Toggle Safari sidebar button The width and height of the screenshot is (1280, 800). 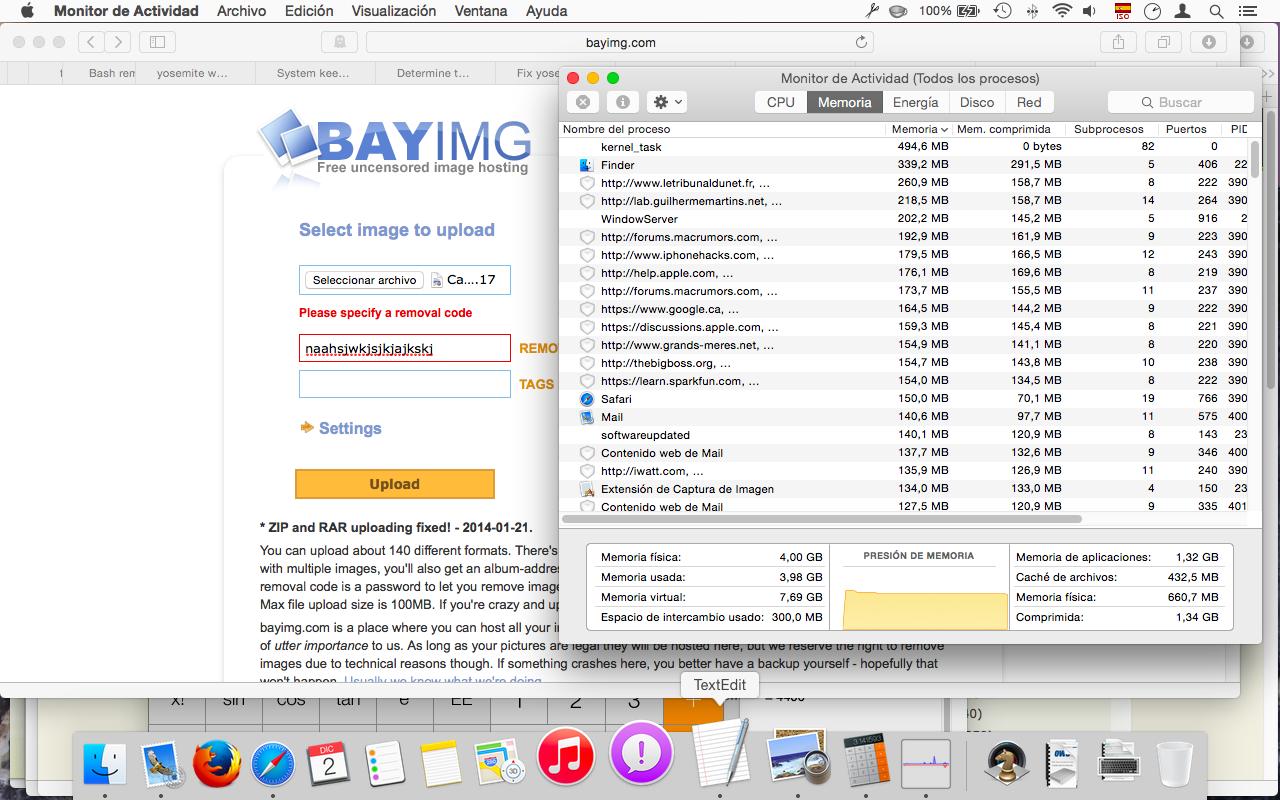click(157, 42)
